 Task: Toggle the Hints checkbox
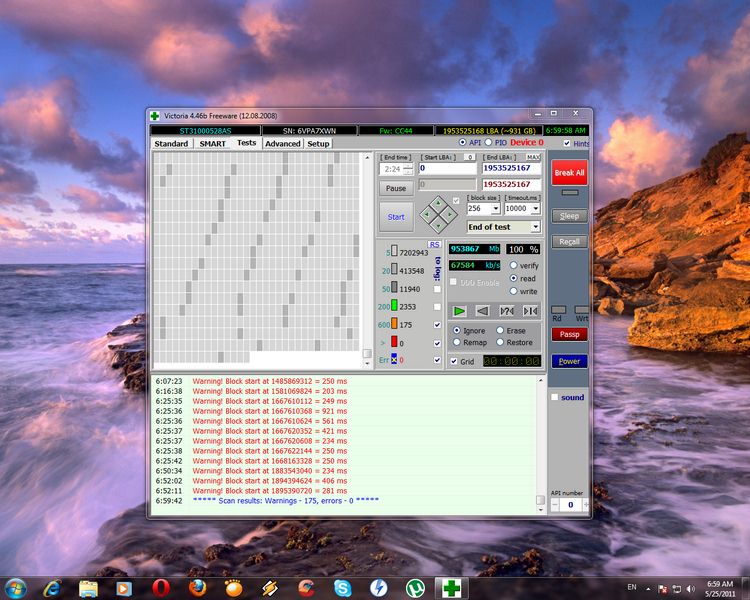click(x=567, y=143)
